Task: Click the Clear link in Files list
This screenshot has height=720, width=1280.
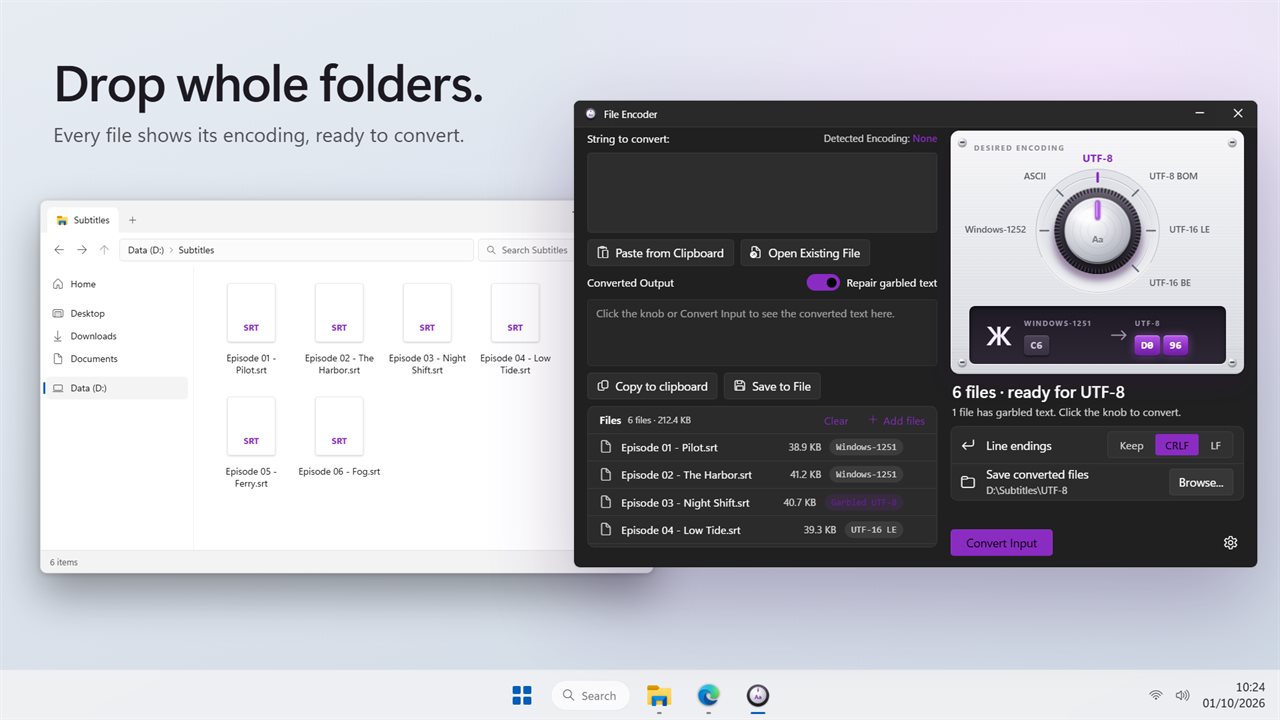Action: [836, 421]
